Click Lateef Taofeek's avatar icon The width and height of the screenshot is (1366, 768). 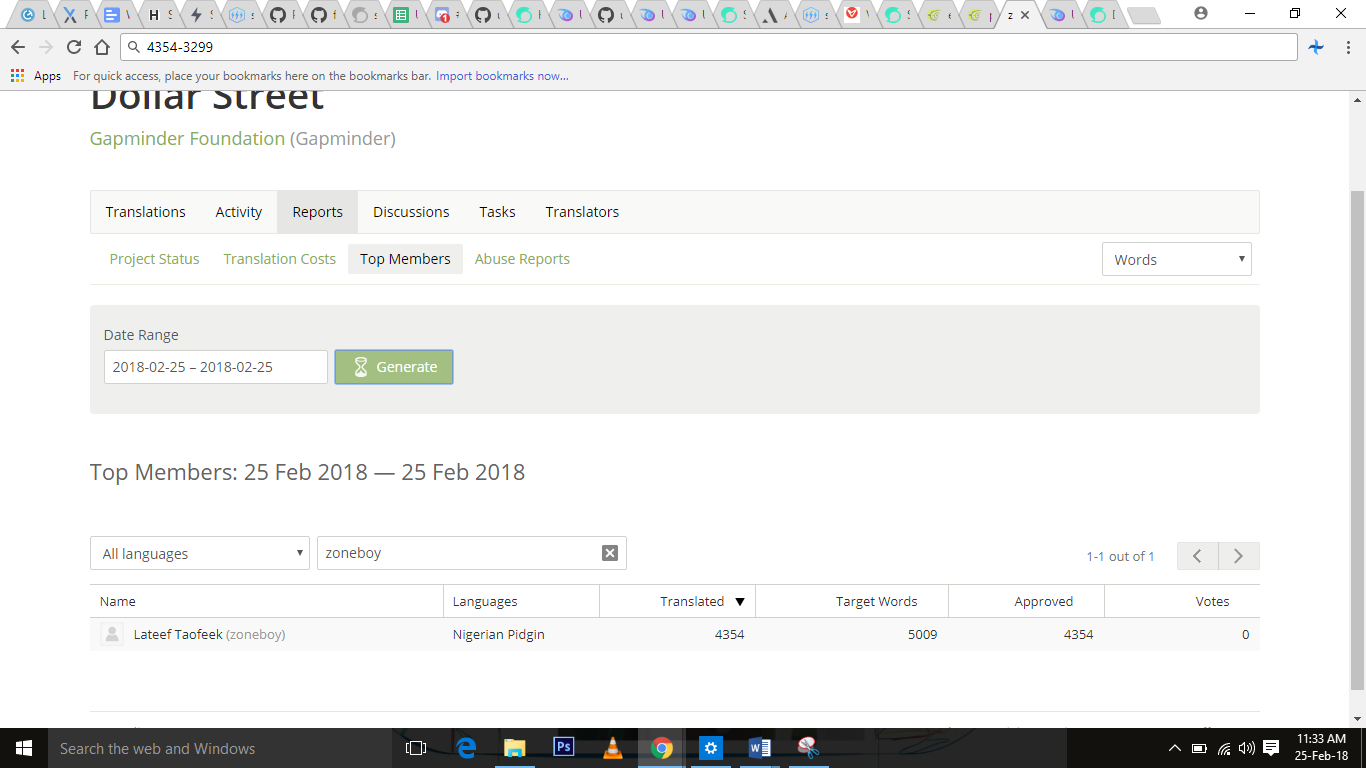pos(112,634)
